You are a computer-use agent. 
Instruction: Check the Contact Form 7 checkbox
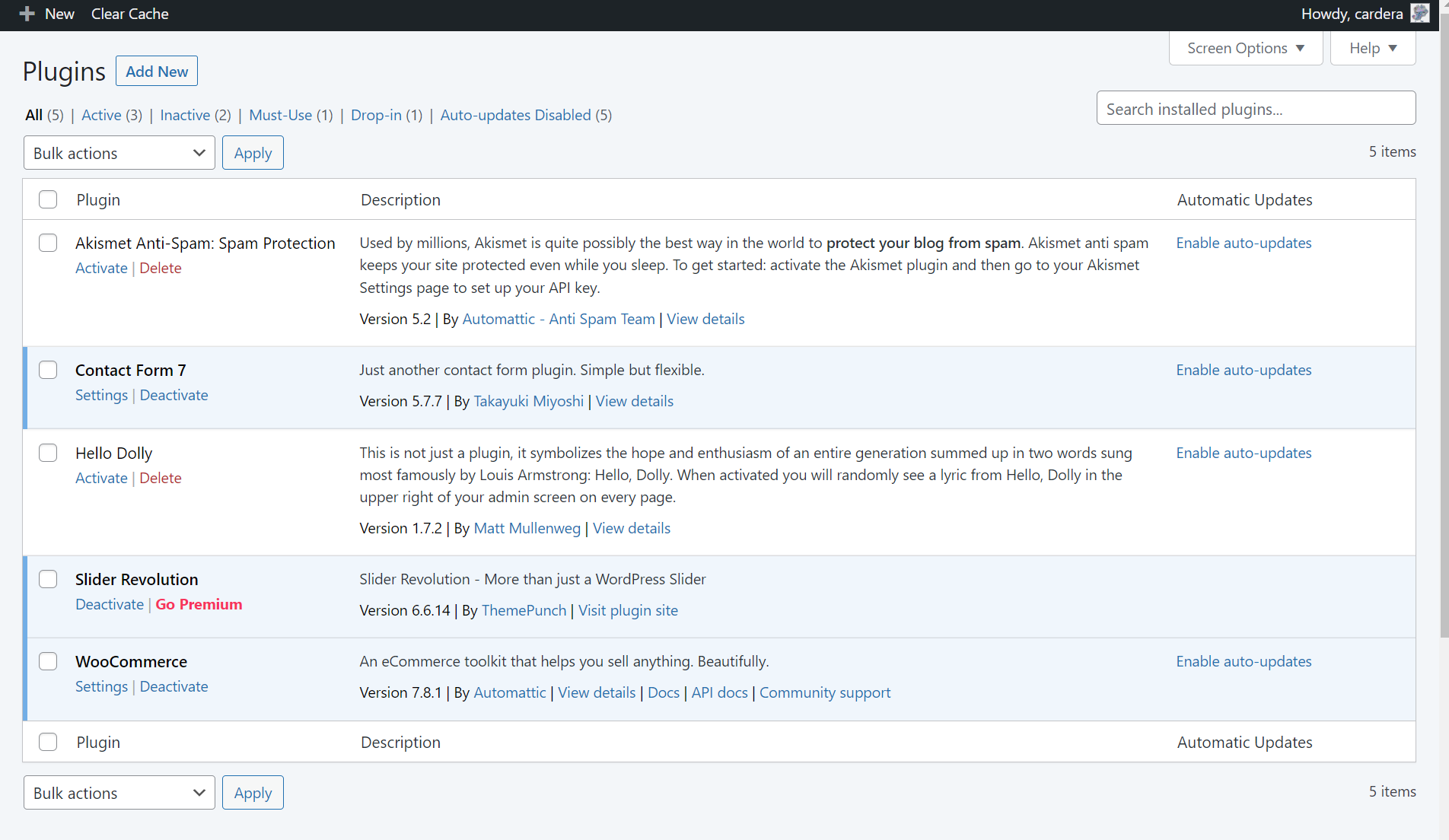pos(48,370)
